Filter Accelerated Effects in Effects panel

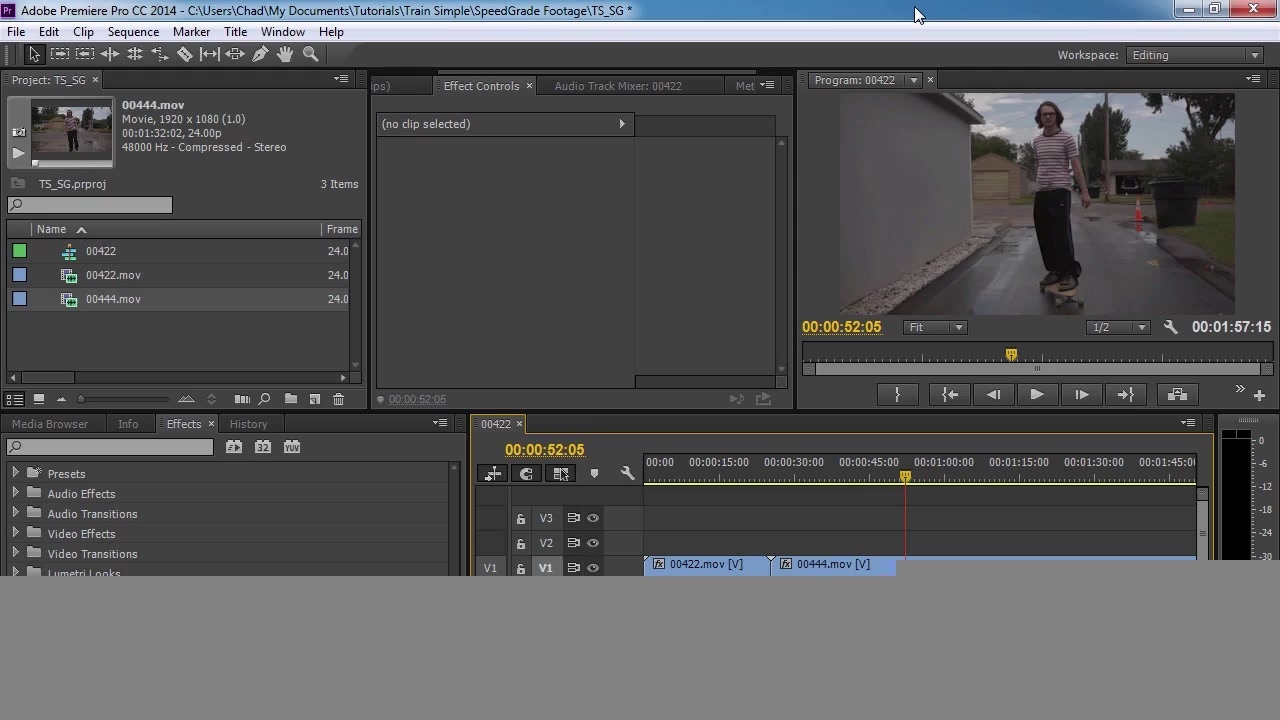[x=234, y=447]
